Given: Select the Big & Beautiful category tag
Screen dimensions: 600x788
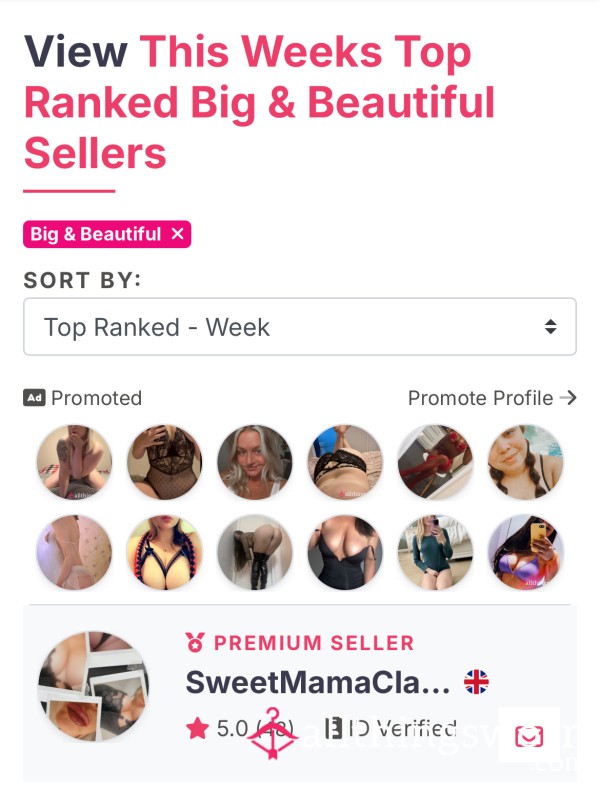Looking at the screenshot, I should point(95,234).
